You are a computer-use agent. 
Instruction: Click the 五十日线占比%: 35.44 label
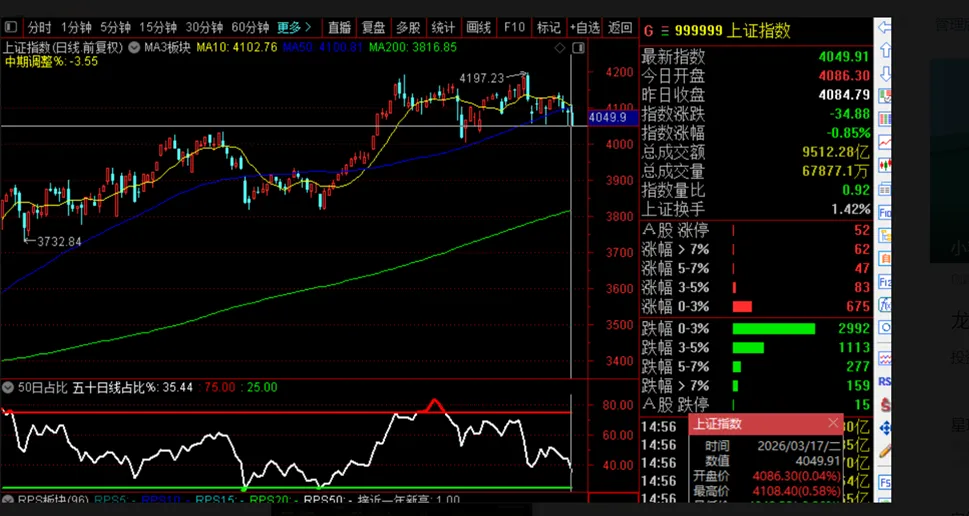[133, 387]
